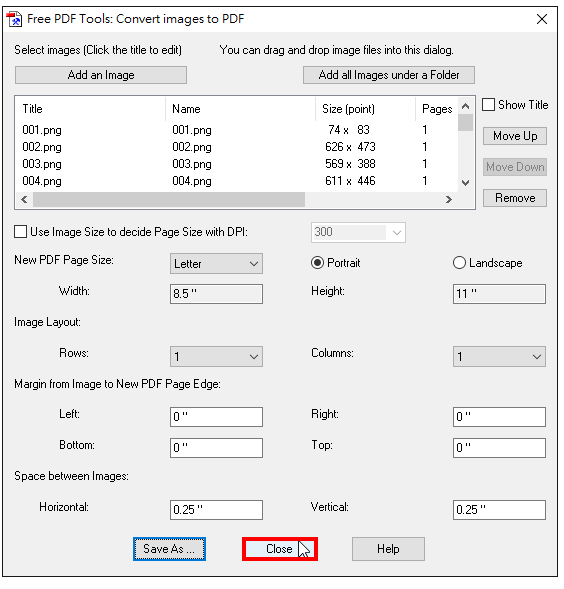Click Add all Images under a Folder
The height and width of the screenshot is (589, 564).
point(389,75)
